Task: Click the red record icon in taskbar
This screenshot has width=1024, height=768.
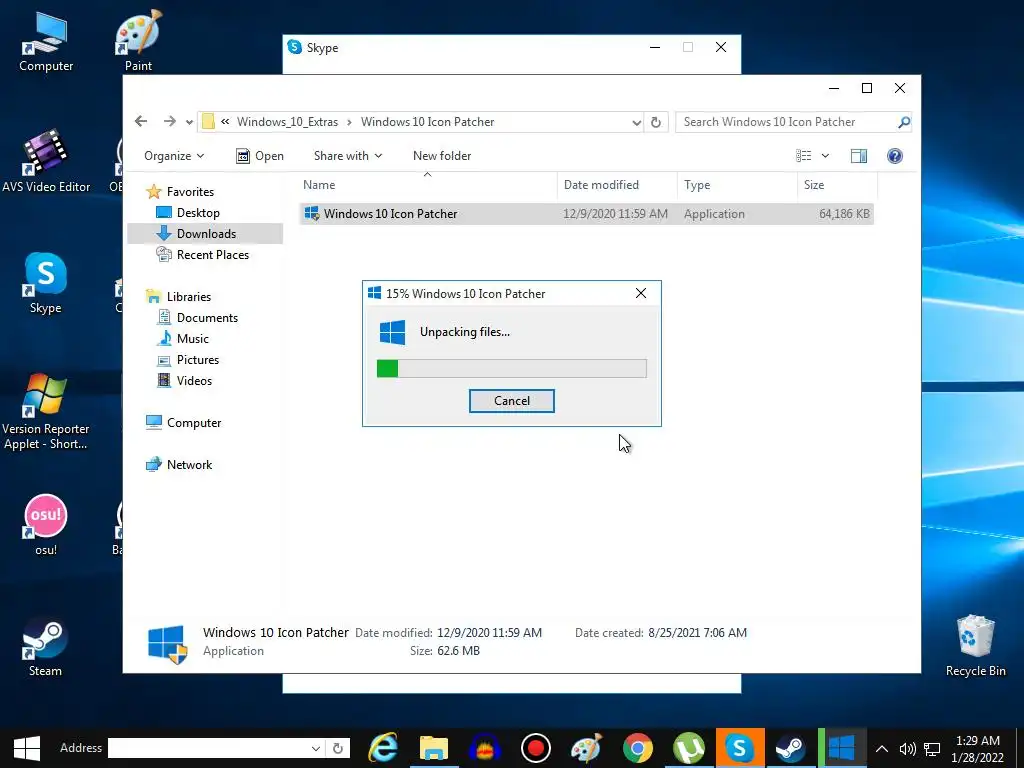Action: point(536,748)
